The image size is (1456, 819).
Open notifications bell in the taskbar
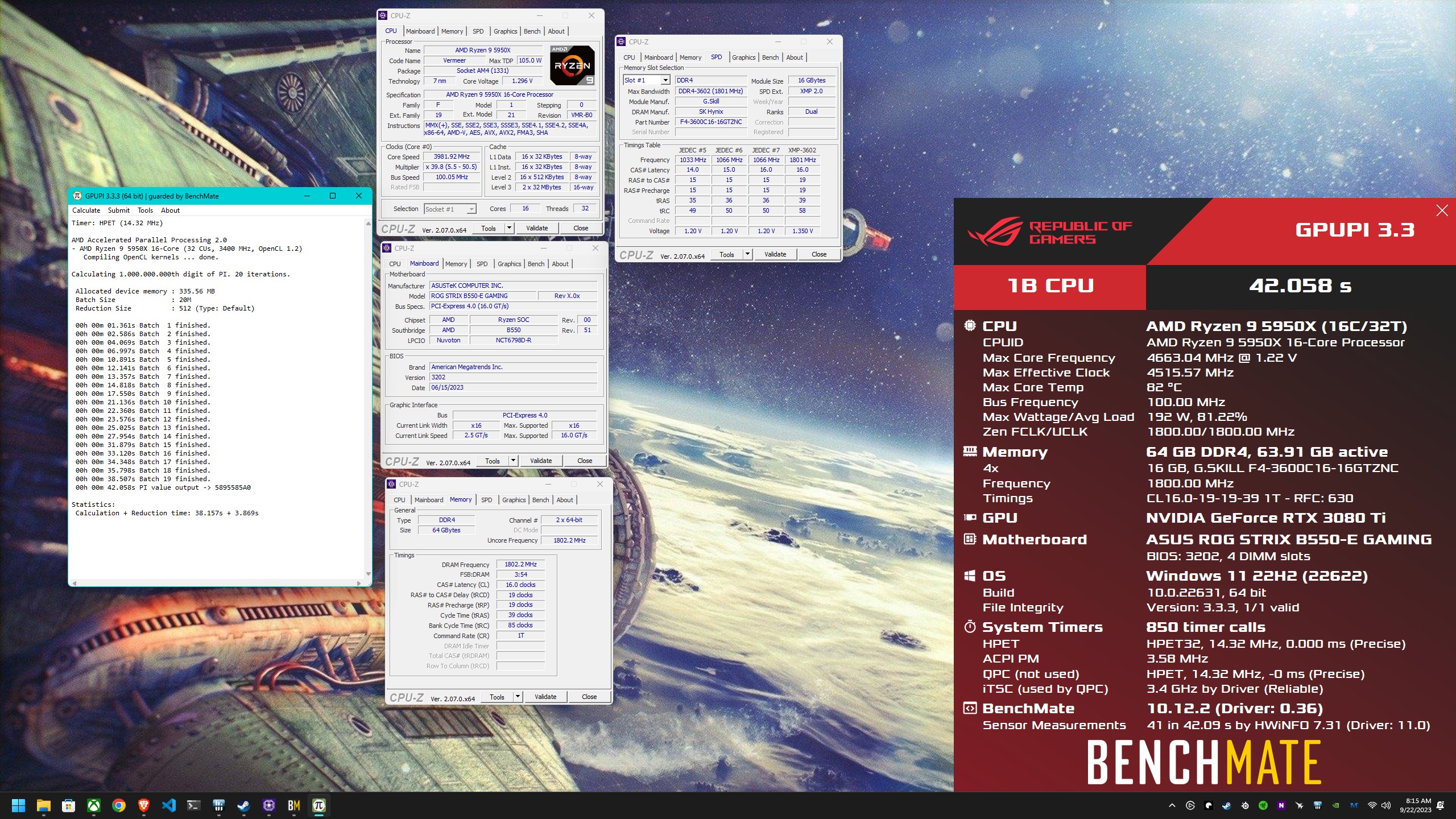click(1441, 805)
